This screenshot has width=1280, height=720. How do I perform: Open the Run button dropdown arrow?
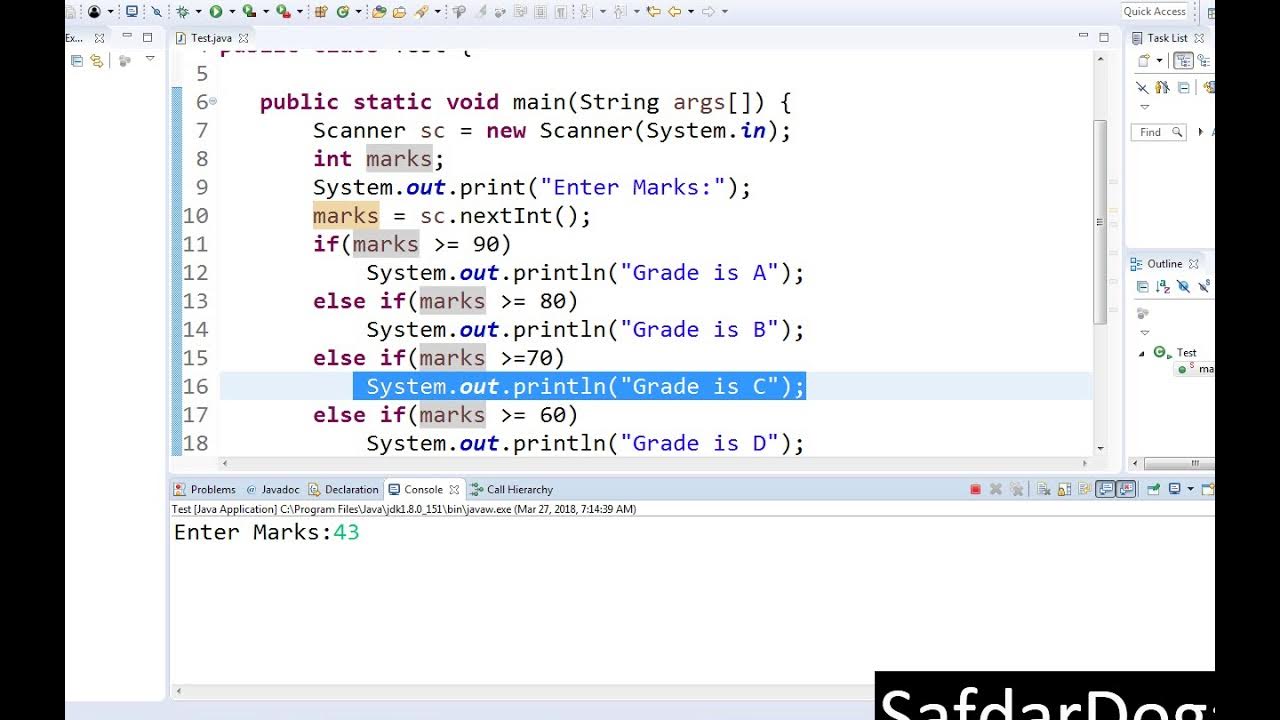[232, 12]
